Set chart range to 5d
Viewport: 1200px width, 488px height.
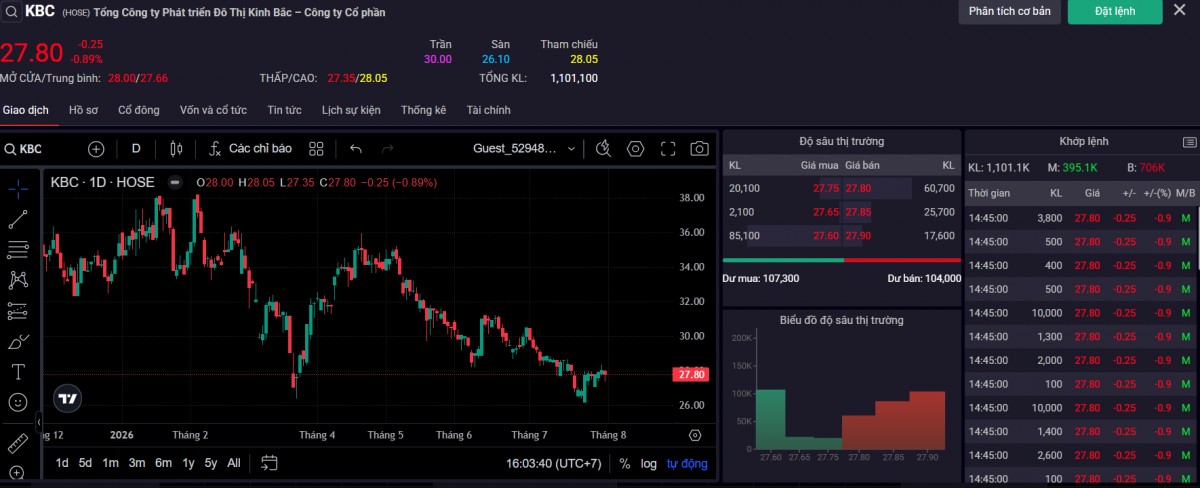click(86, 463)
